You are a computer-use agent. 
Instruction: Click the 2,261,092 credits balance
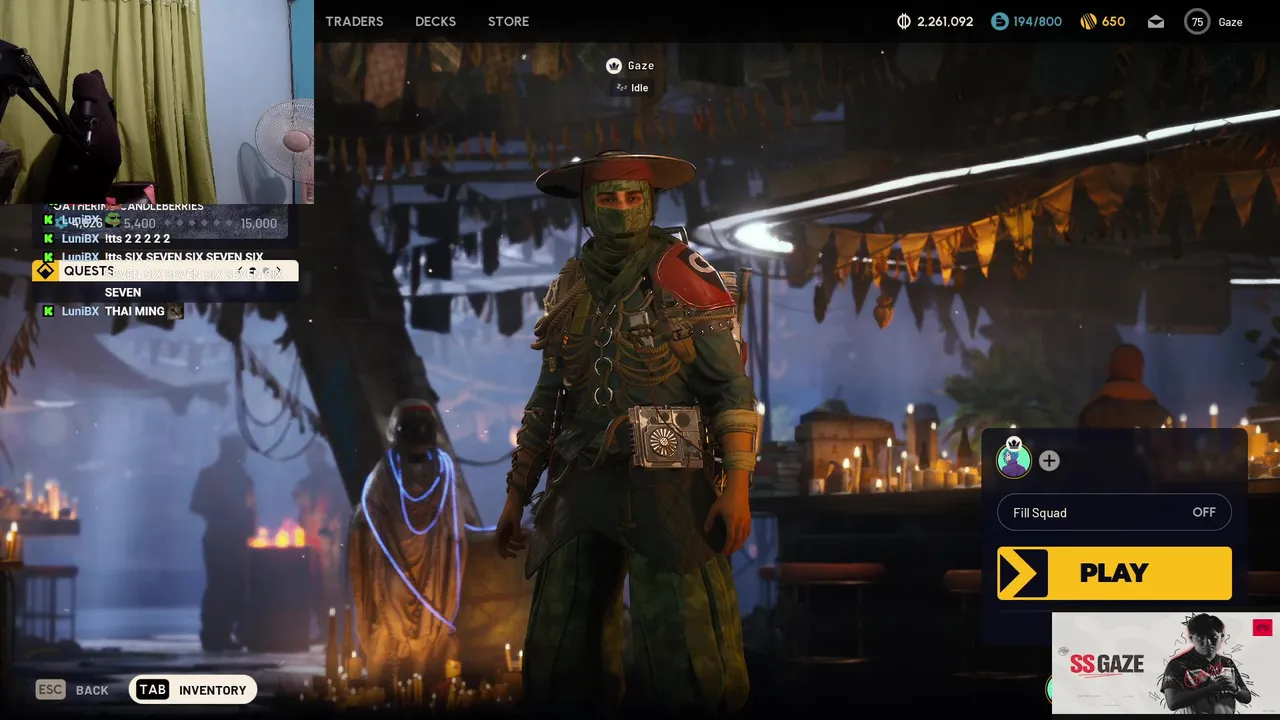pos(944,21)
